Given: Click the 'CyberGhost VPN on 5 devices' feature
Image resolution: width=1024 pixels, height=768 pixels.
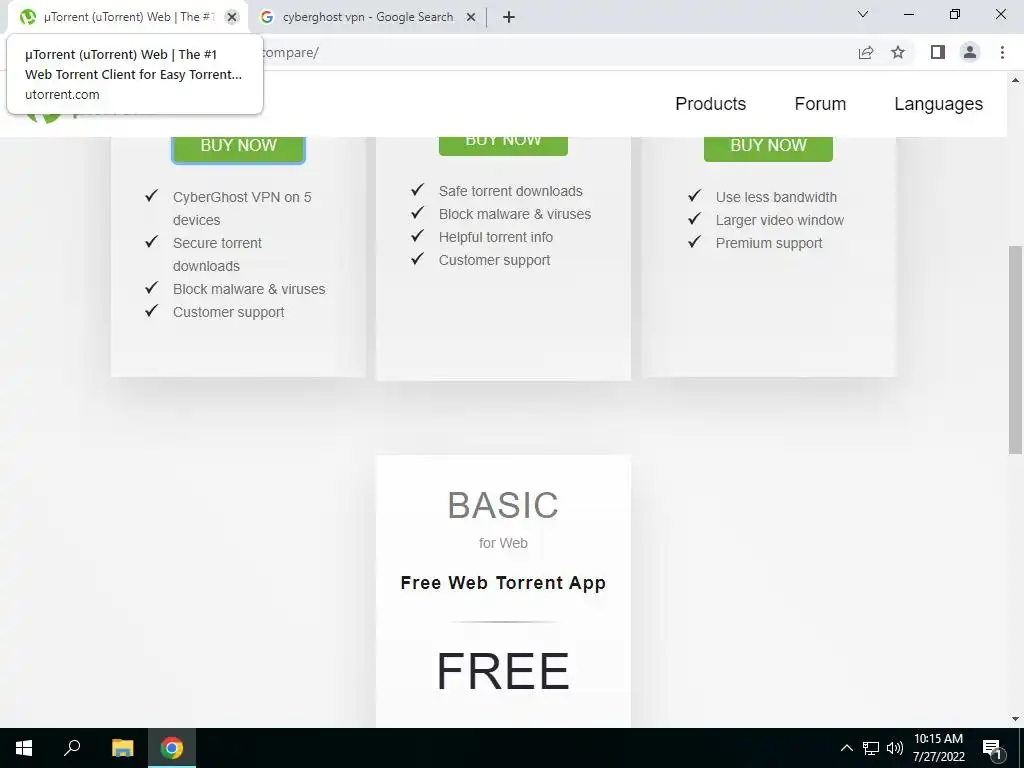Looking at the screenshot, I should click(242, 208).
